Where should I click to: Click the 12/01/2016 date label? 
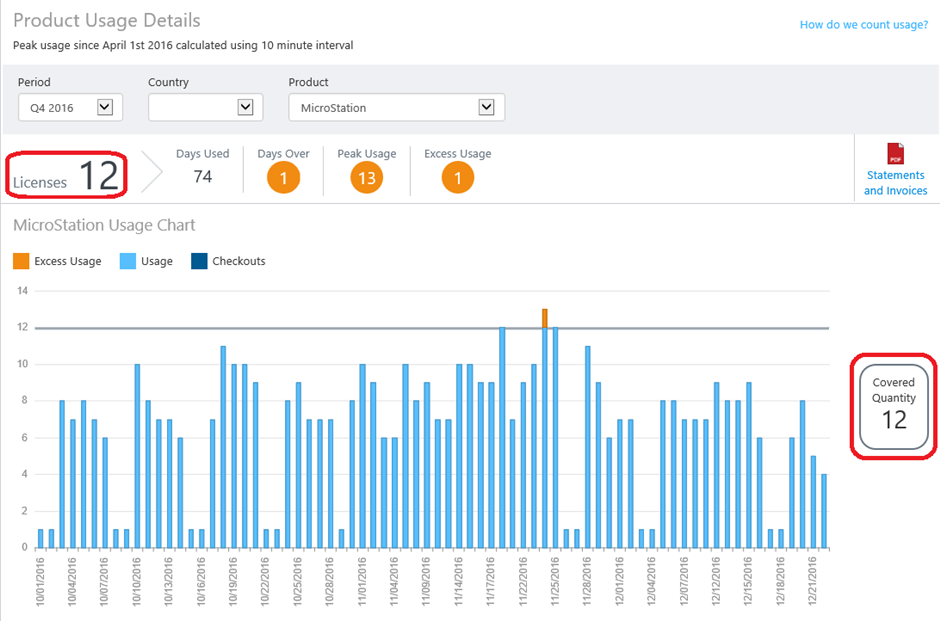pos(619,581)
